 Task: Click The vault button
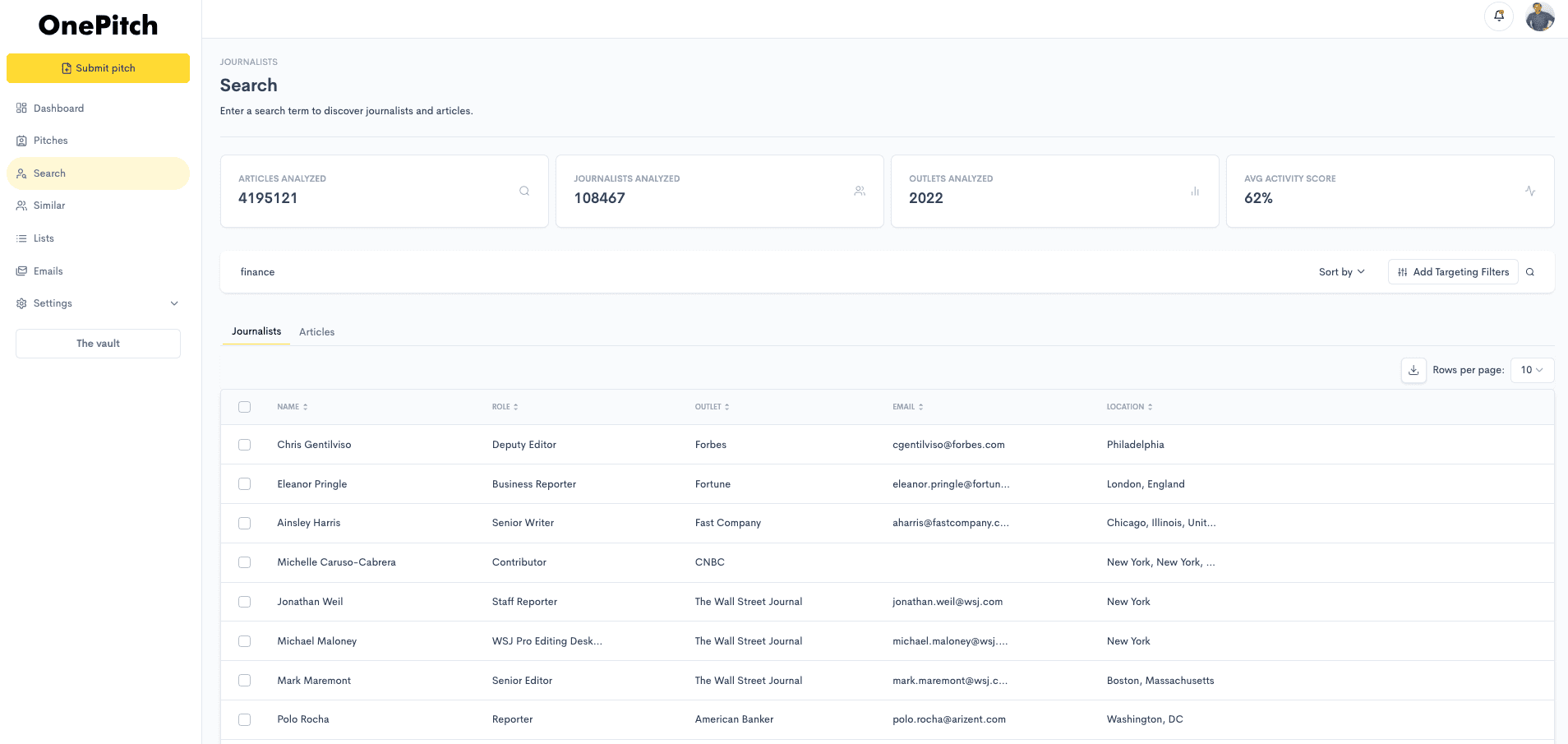pos(98,344)
